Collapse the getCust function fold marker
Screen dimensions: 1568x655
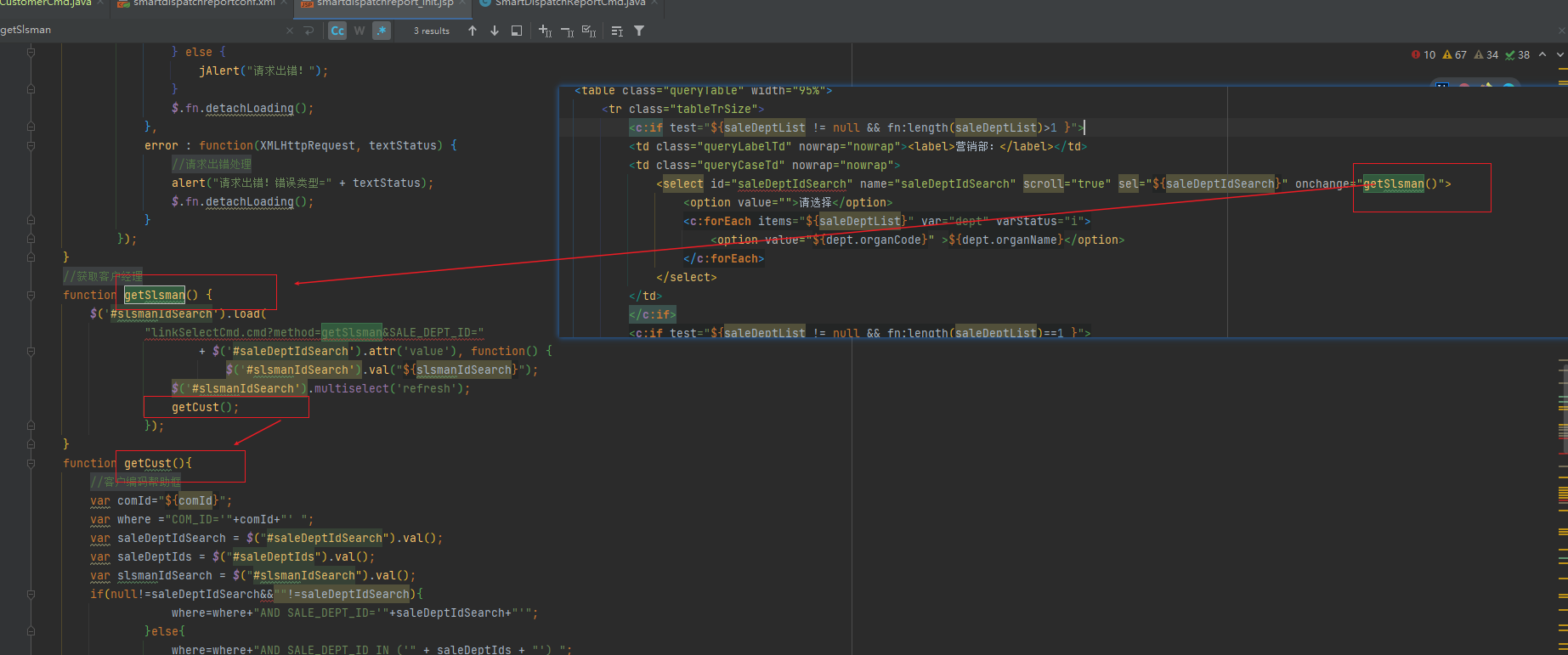31,463
